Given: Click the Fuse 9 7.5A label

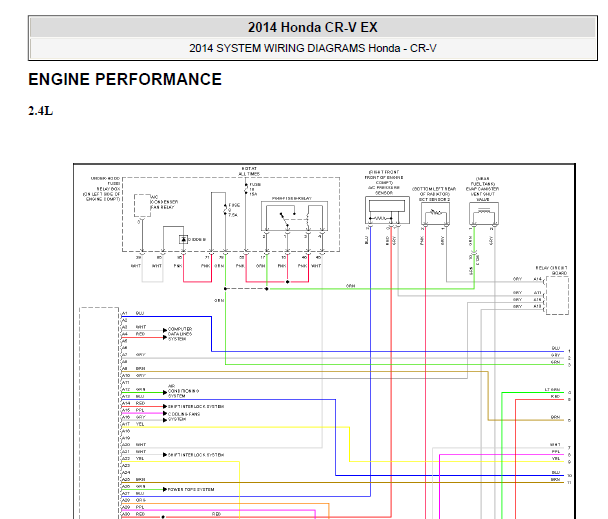Looking at the screenshot, I should point(233,210).
